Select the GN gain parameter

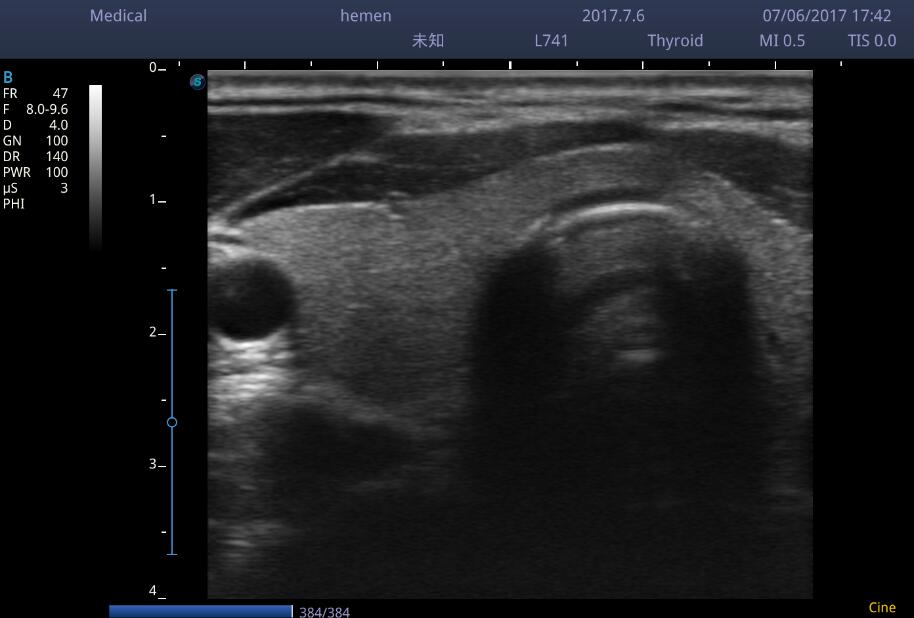point(35,141)
